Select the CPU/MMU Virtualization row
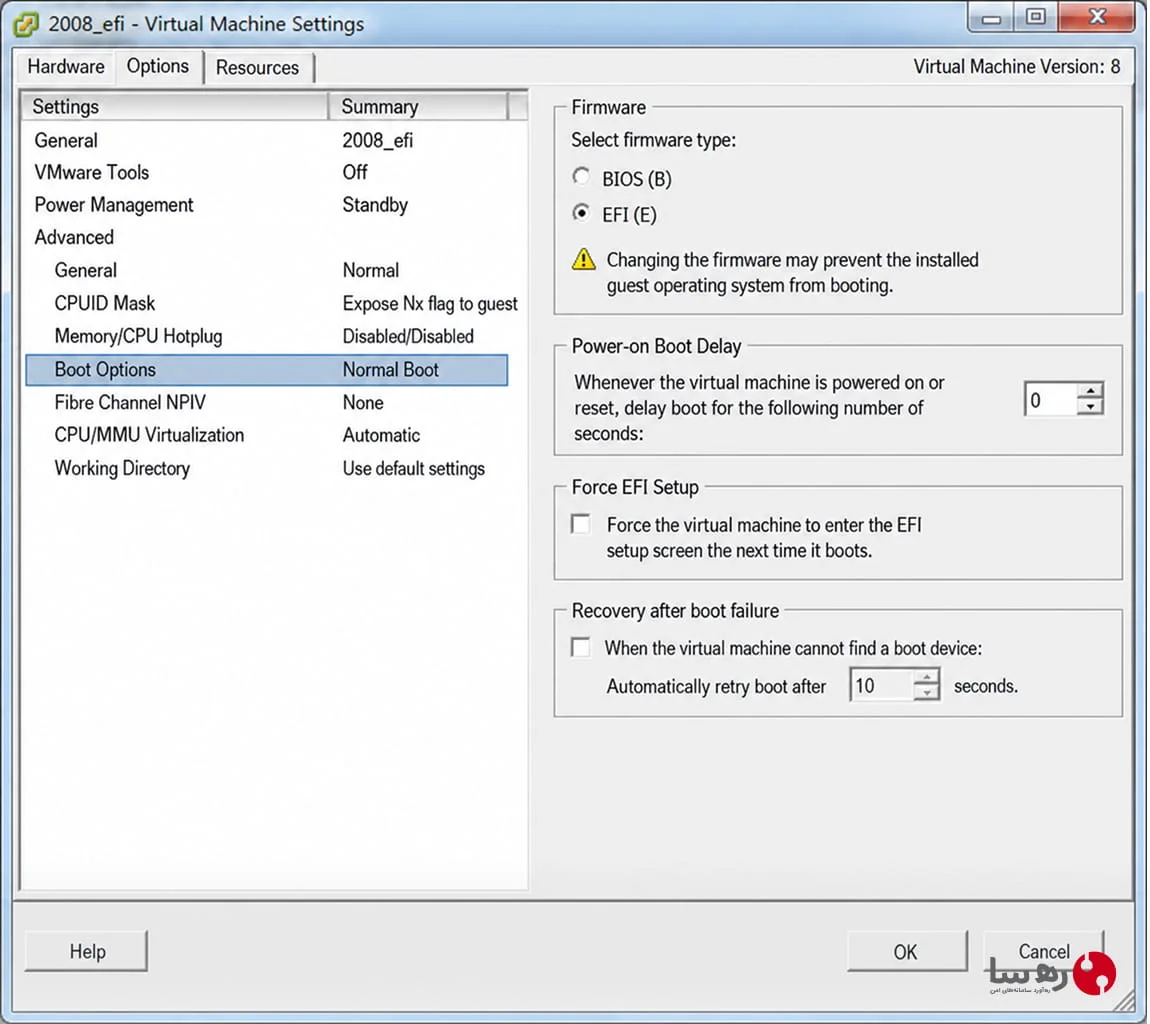Image resolution: width=1150 pixels, height=1024 pixels. (x=266, y=435)
